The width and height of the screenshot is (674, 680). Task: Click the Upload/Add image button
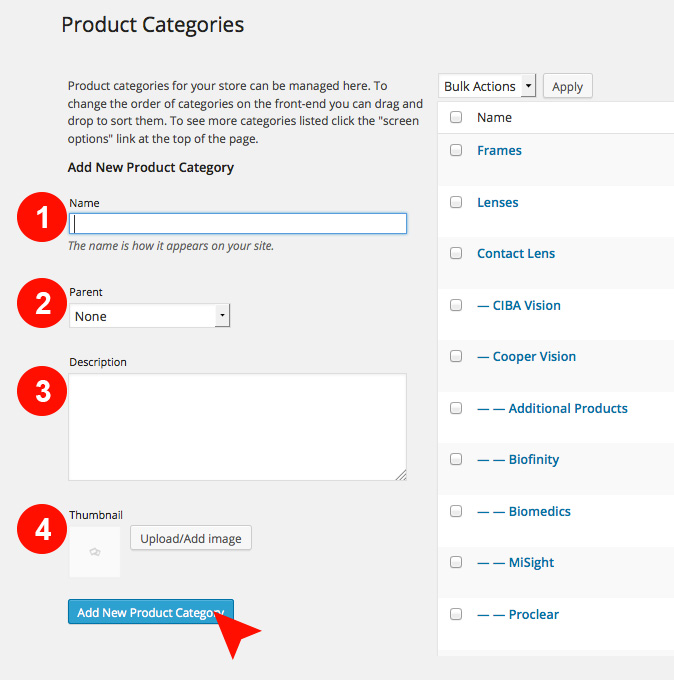click(191, 538)
